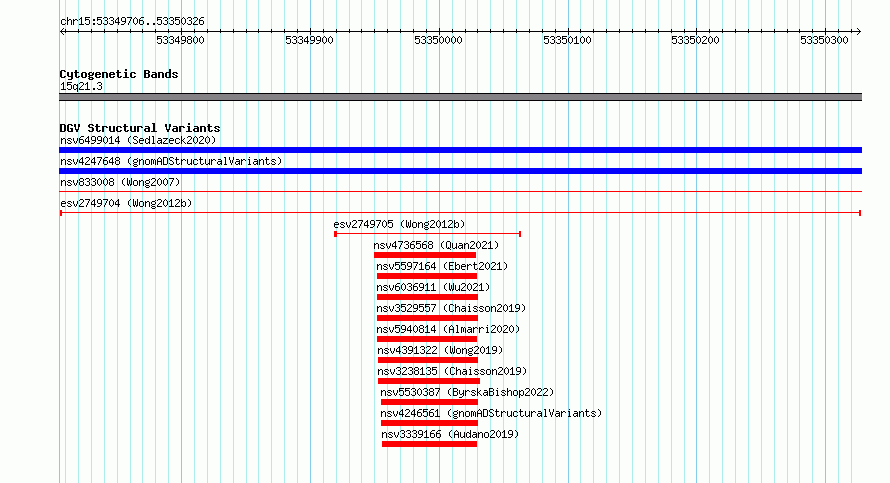Open the nsv4247648 (gnomADStructuralVariants) label
This screenshot has width=890, height=483.
(171, 161)
